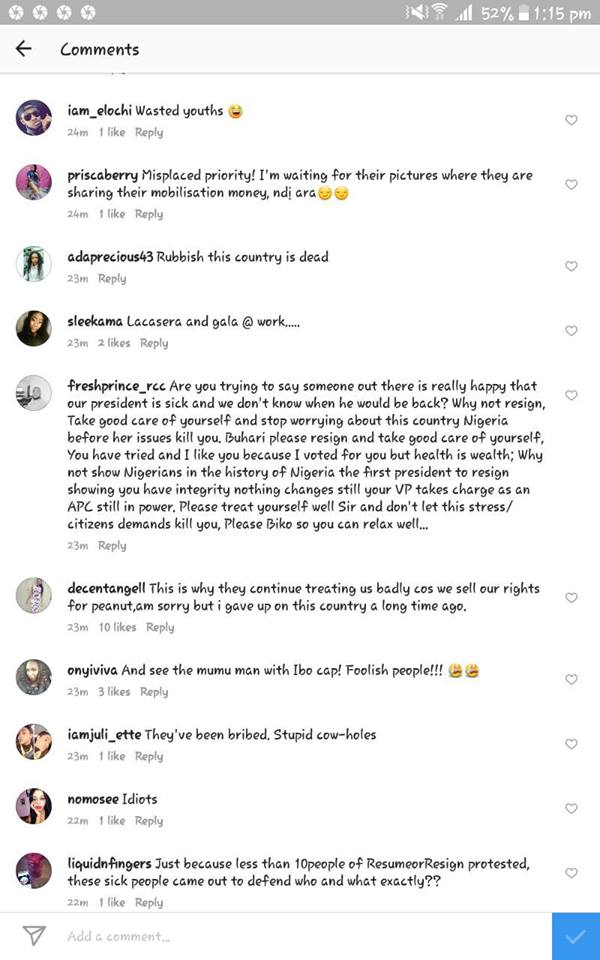Open the onyiviva avatar thumbnail

click(34, 677)
